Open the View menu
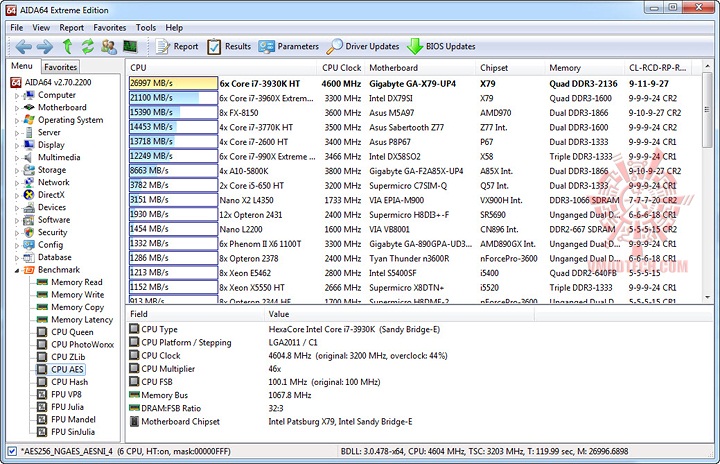Image resolution: width=720 pixels, height=464 pixels. pos(41,28)
